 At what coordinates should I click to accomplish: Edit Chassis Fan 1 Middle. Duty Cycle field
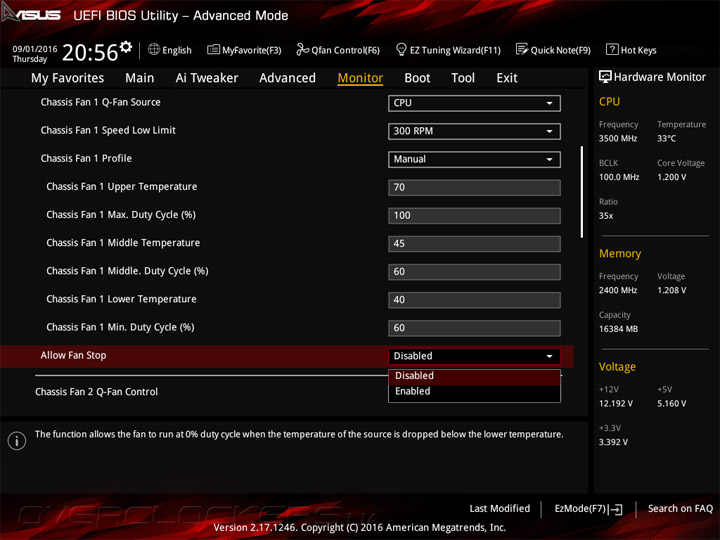(474, 272)
